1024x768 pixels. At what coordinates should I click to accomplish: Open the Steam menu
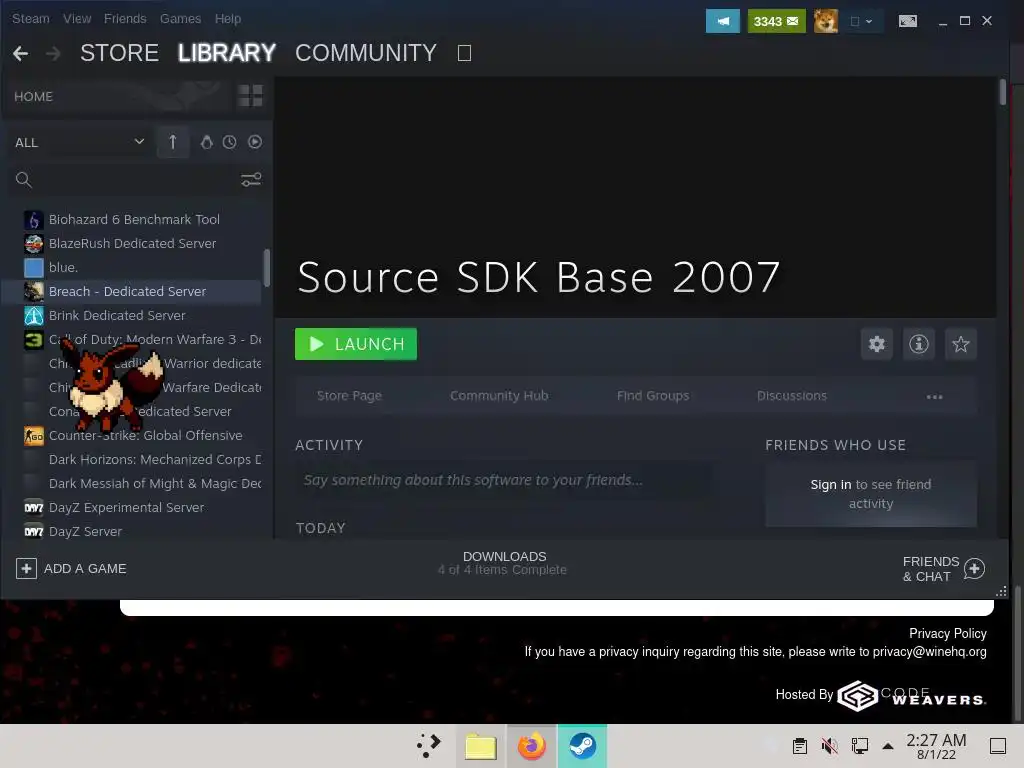tap(31, 19)
